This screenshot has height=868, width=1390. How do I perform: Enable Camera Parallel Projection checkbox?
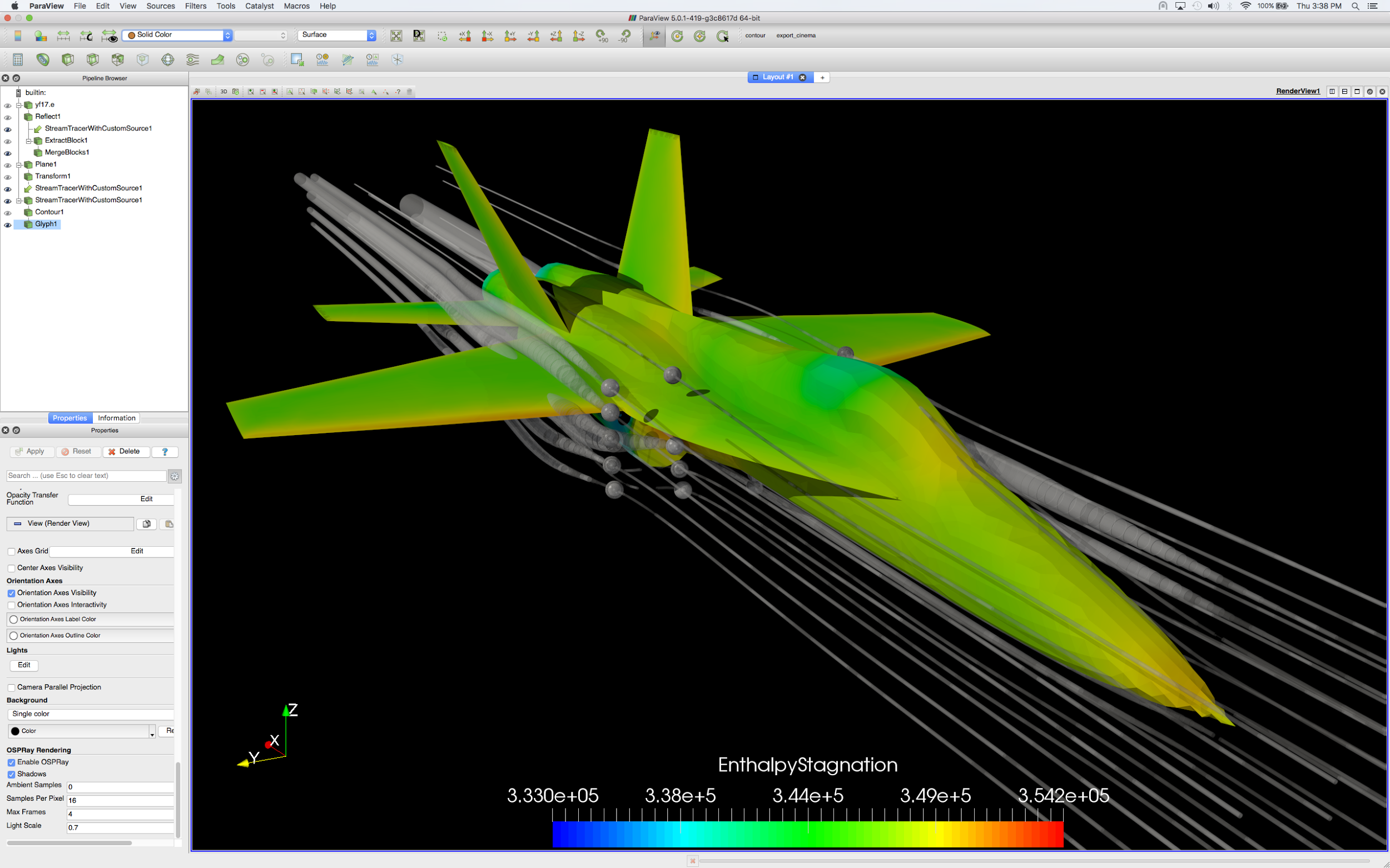coord(11,687)
